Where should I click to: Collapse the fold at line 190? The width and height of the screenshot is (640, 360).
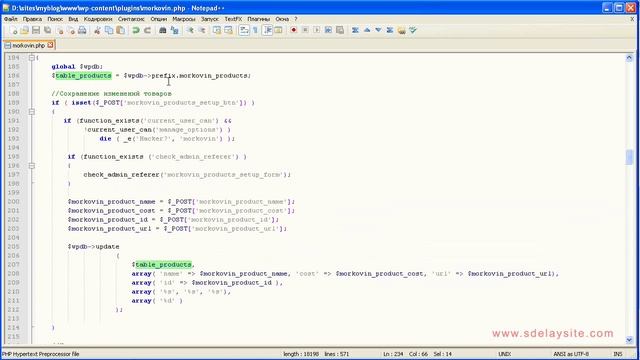(31, 111)
